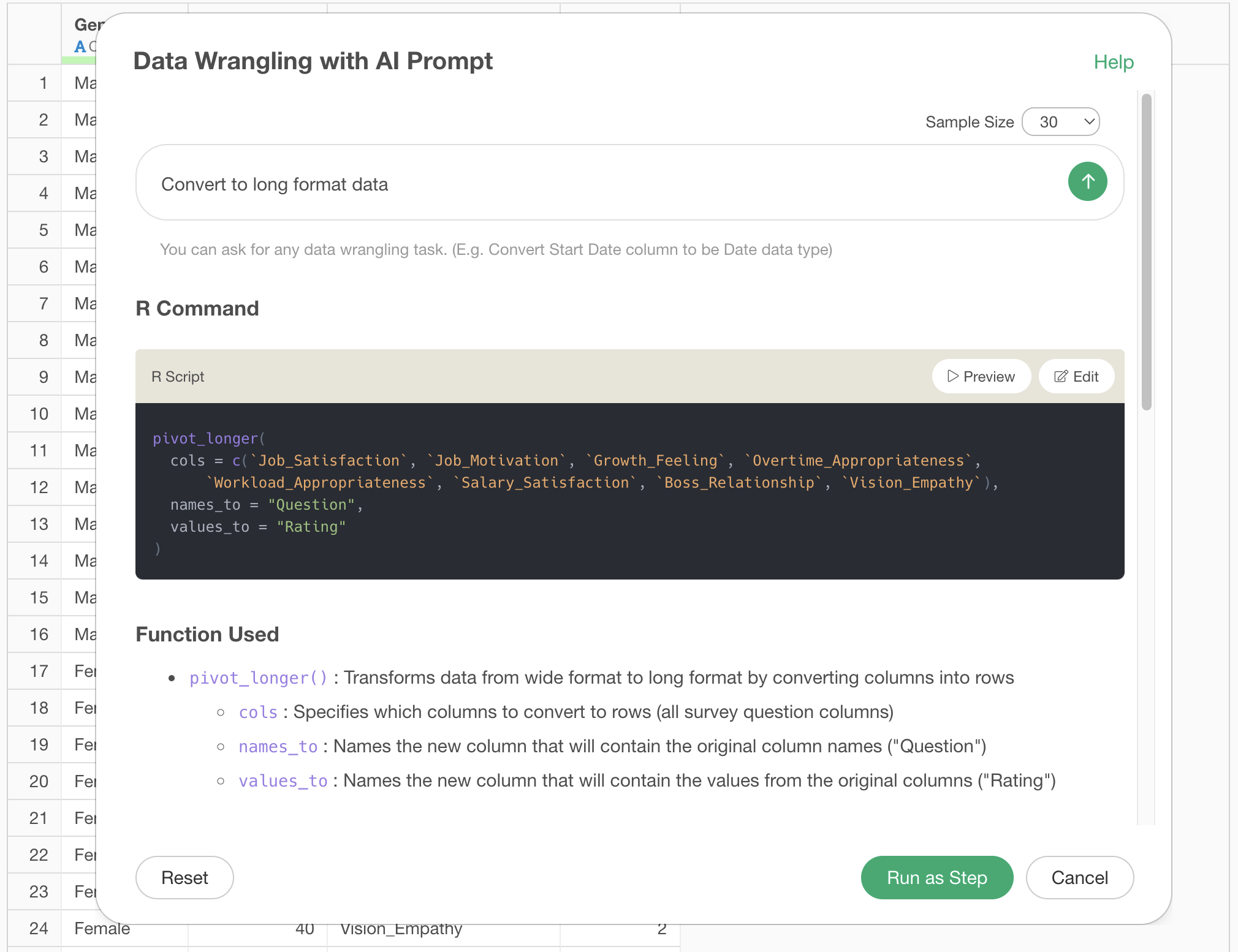Click the cols argument label
The width and height of the screenshot is (1238, 952).
tap(258, 712)
